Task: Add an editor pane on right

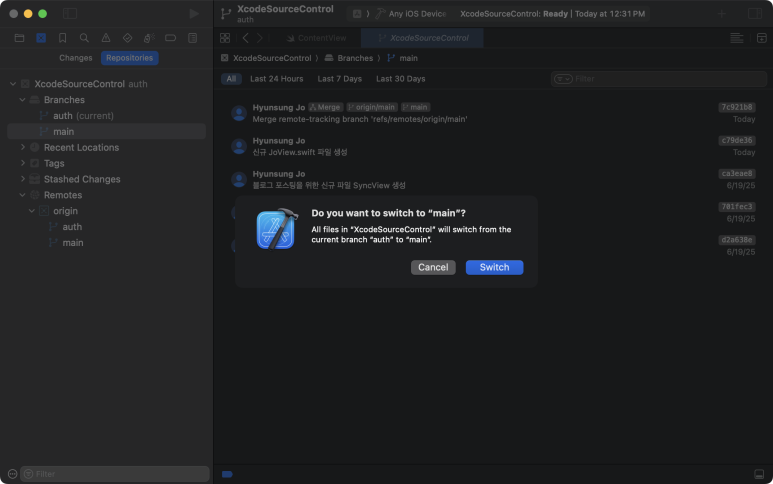Action: point(761,38)
